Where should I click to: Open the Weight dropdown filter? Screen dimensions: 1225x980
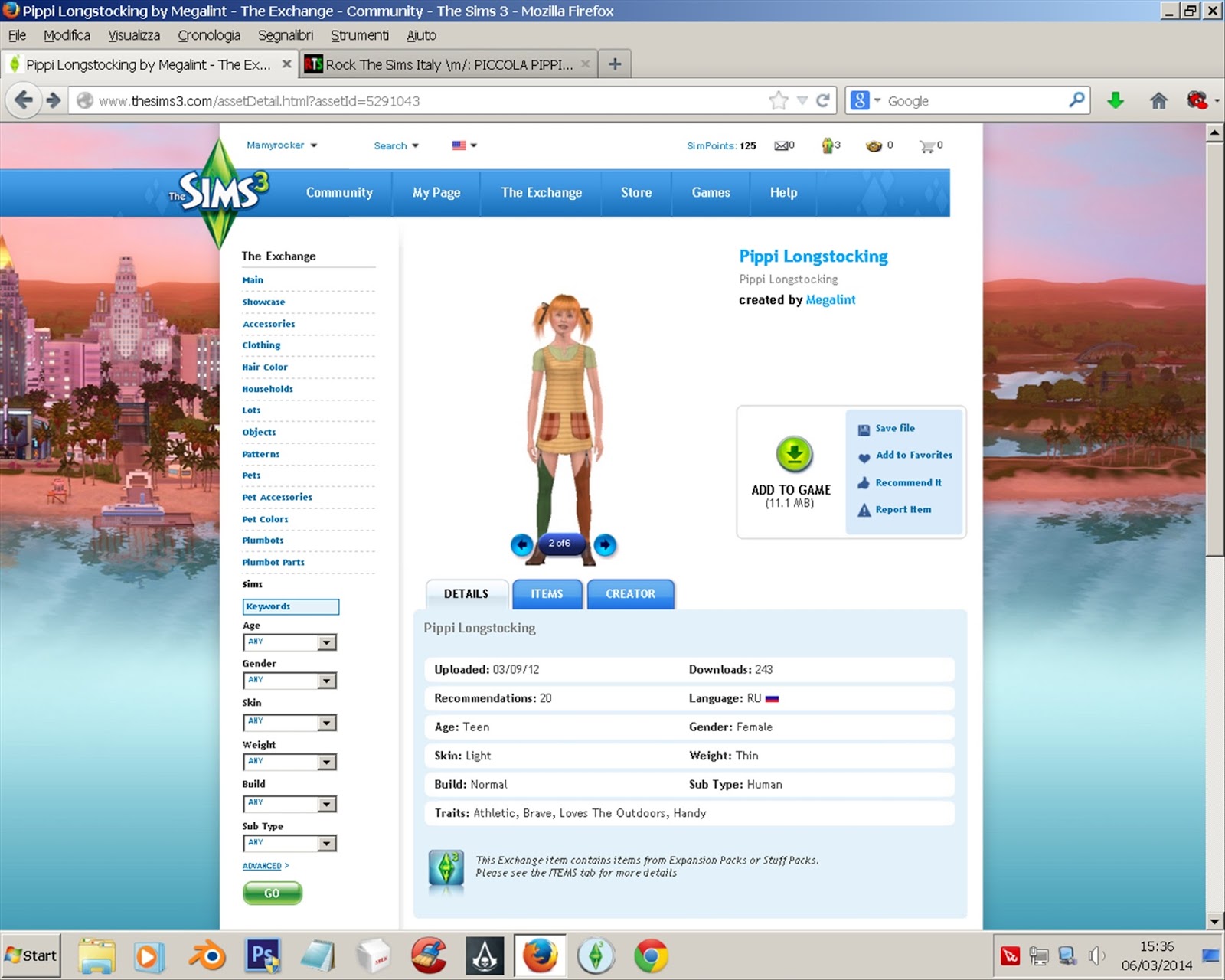click(289, 762)
